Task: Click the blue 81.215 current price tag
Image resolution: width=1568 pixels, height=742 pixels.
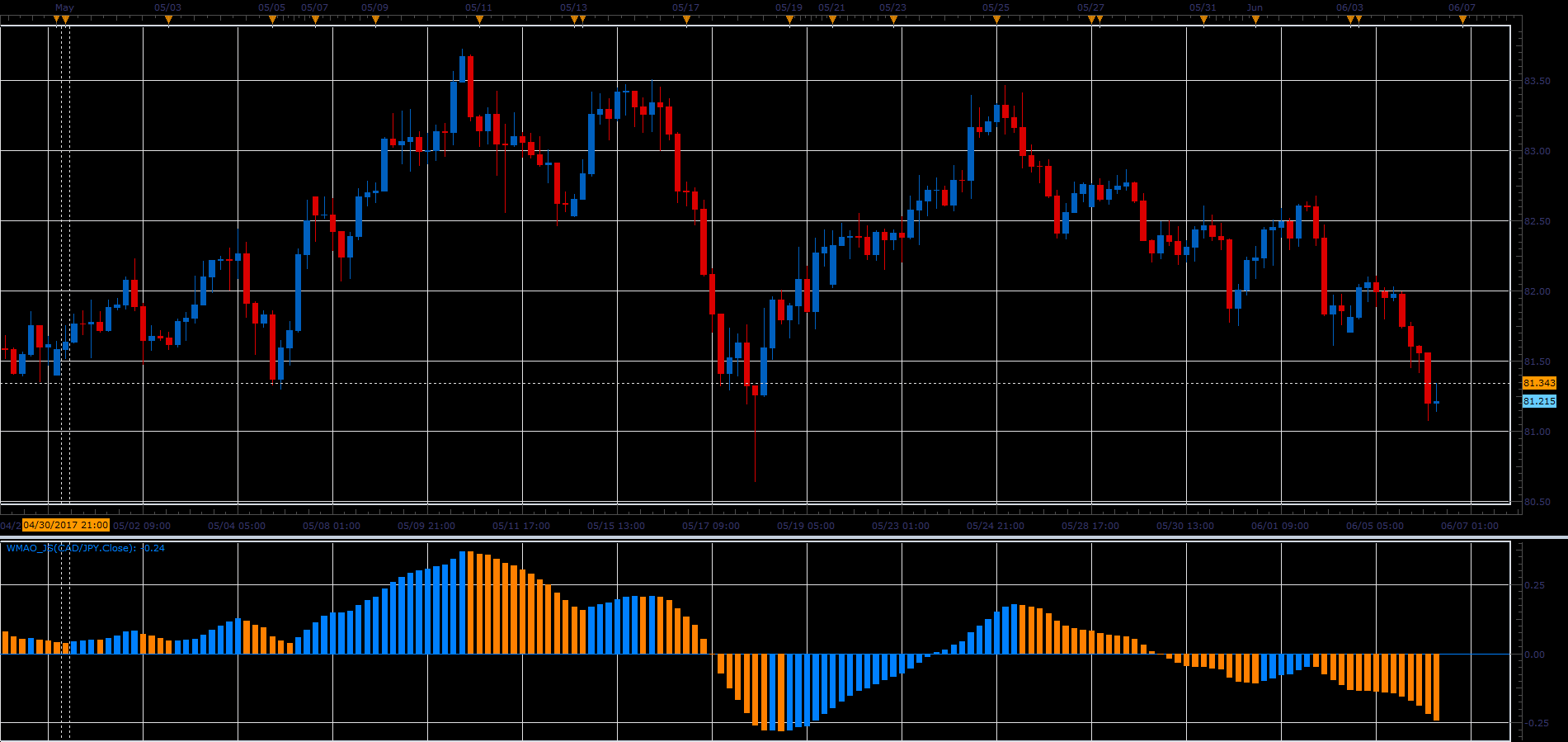Action: click(x=1539, y=401)
